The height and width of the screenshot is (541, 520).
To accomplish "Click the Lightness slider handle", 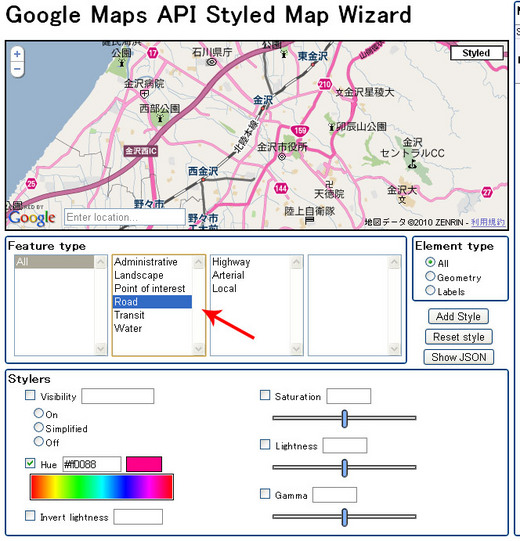I will tap(344, 468).
